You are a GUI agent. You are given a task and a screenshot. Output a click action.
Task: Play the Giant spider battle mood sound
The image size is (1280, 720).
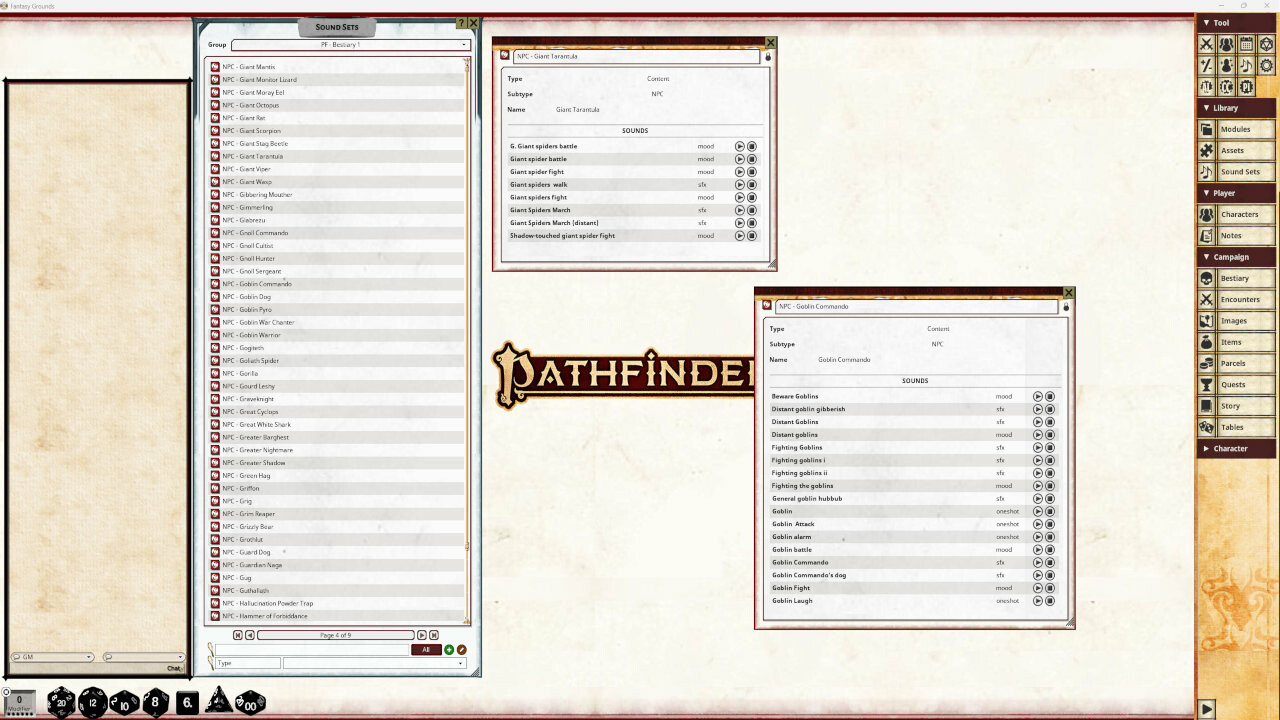pyautogui.click(x=739, y=158)
